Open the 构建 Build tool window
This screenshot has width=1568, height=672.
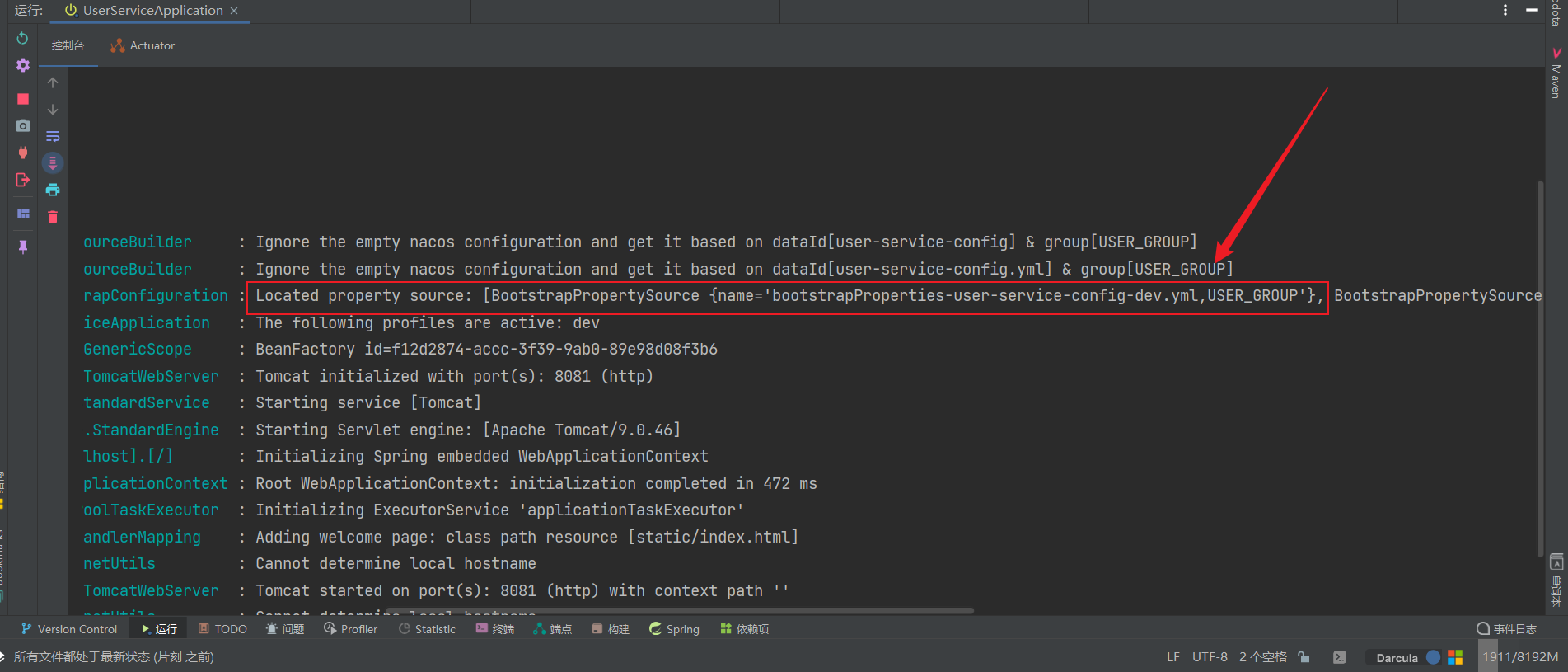611,629
